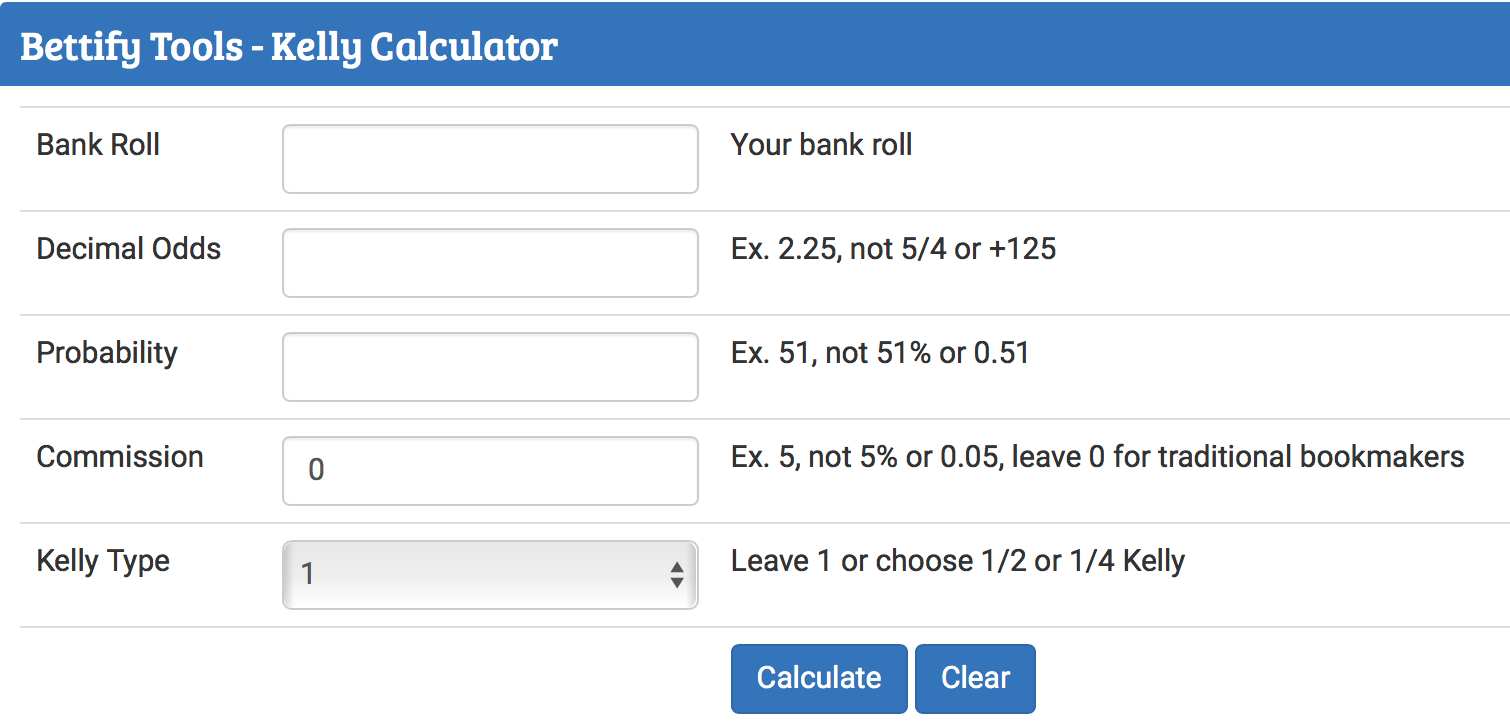This screenshot has height=726, width=1510.
Task: Click the commission example hint text
Action: 1097,457
